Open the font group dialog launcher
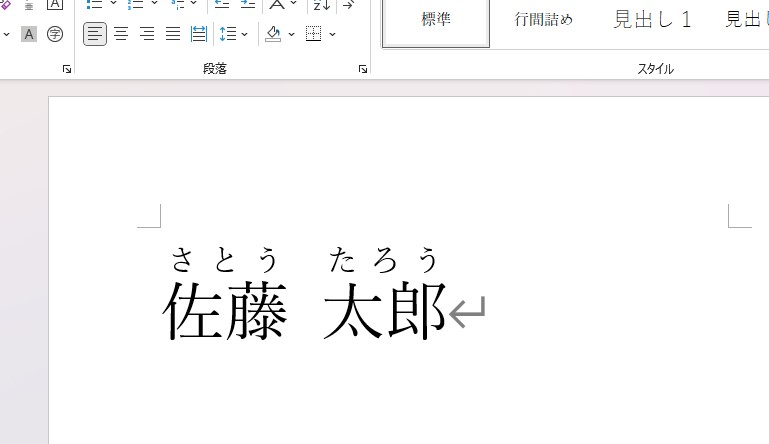Viewport: 769px width, 444px height. pos(67,69)
